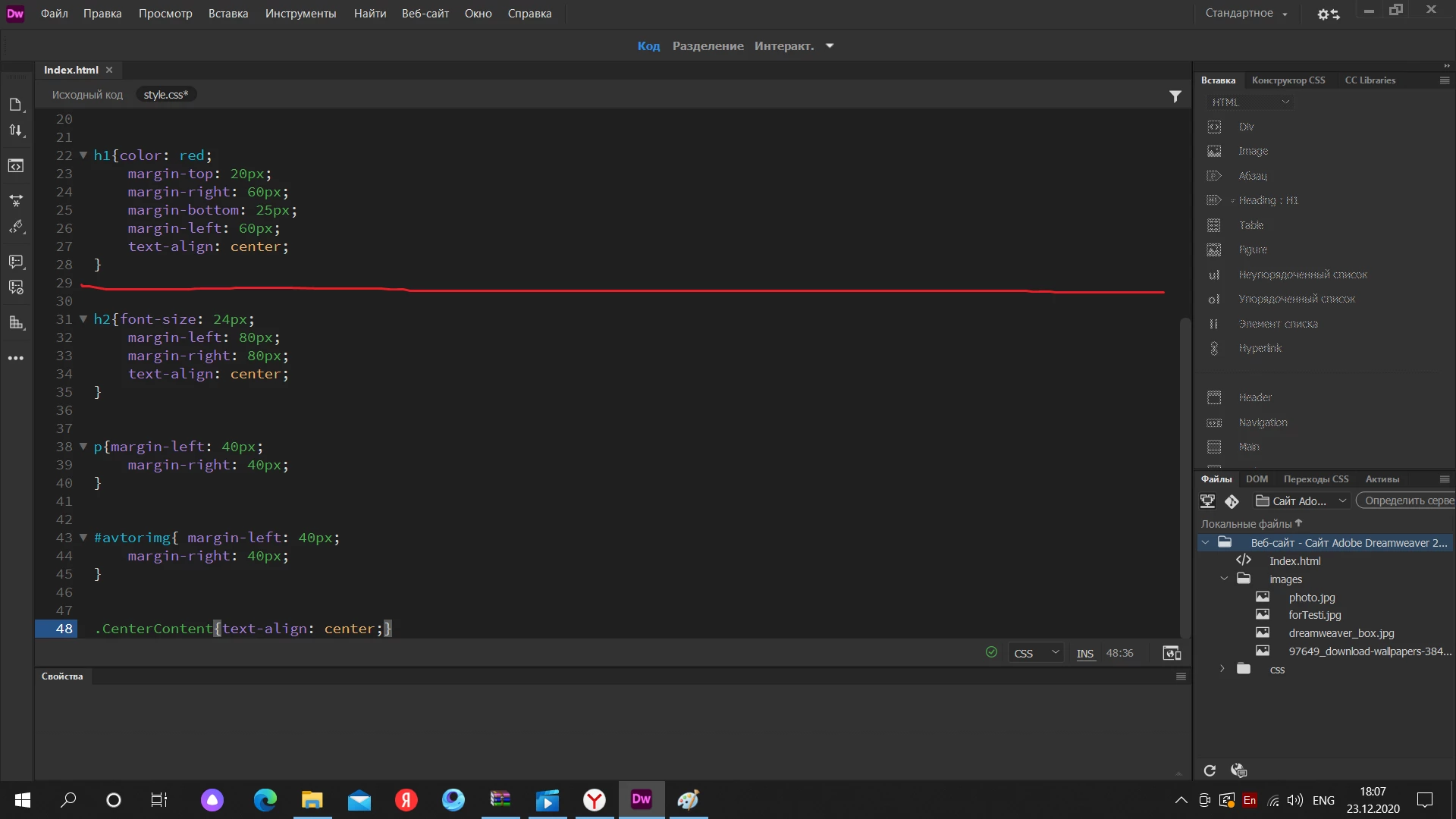Open the CSS language dropdown in status bar

point(1035,653)
